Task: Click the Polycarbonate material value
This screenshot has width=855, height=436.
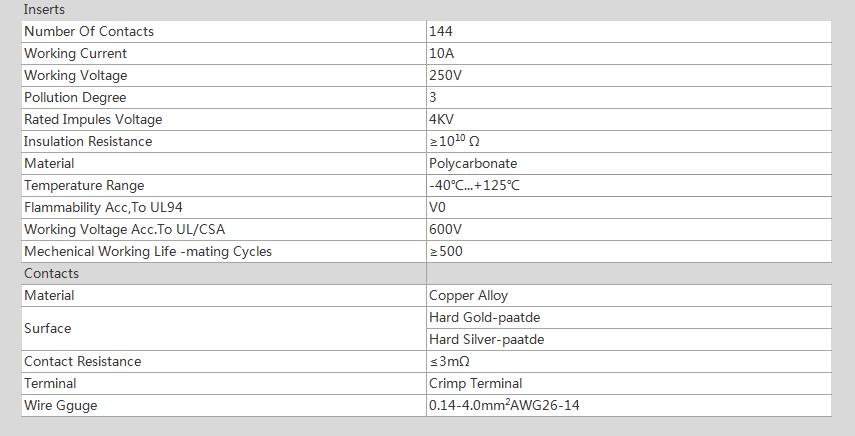Action: [473, 164]
